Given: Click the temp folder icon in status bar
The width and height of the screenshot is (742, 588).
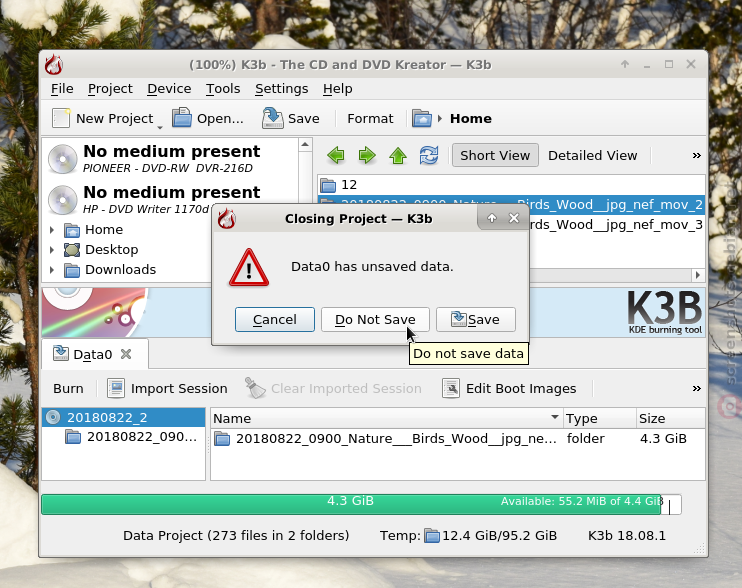Looking at the screenshot, I should click(432, 535).
